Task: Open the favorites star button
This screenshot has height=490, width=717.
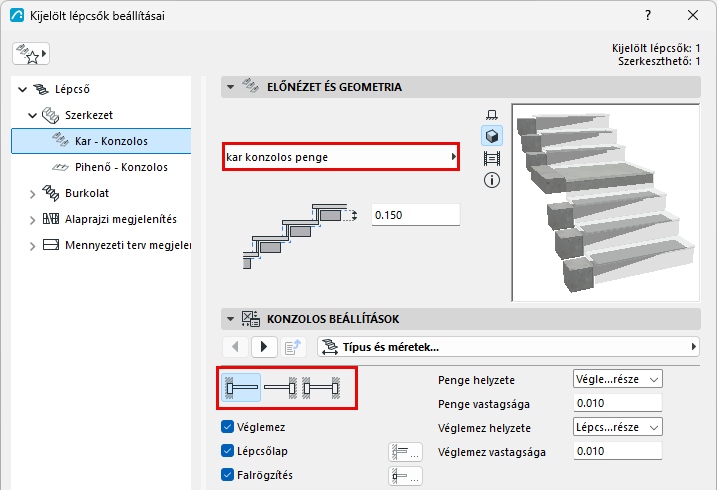Action: click(x=31, y=54)
